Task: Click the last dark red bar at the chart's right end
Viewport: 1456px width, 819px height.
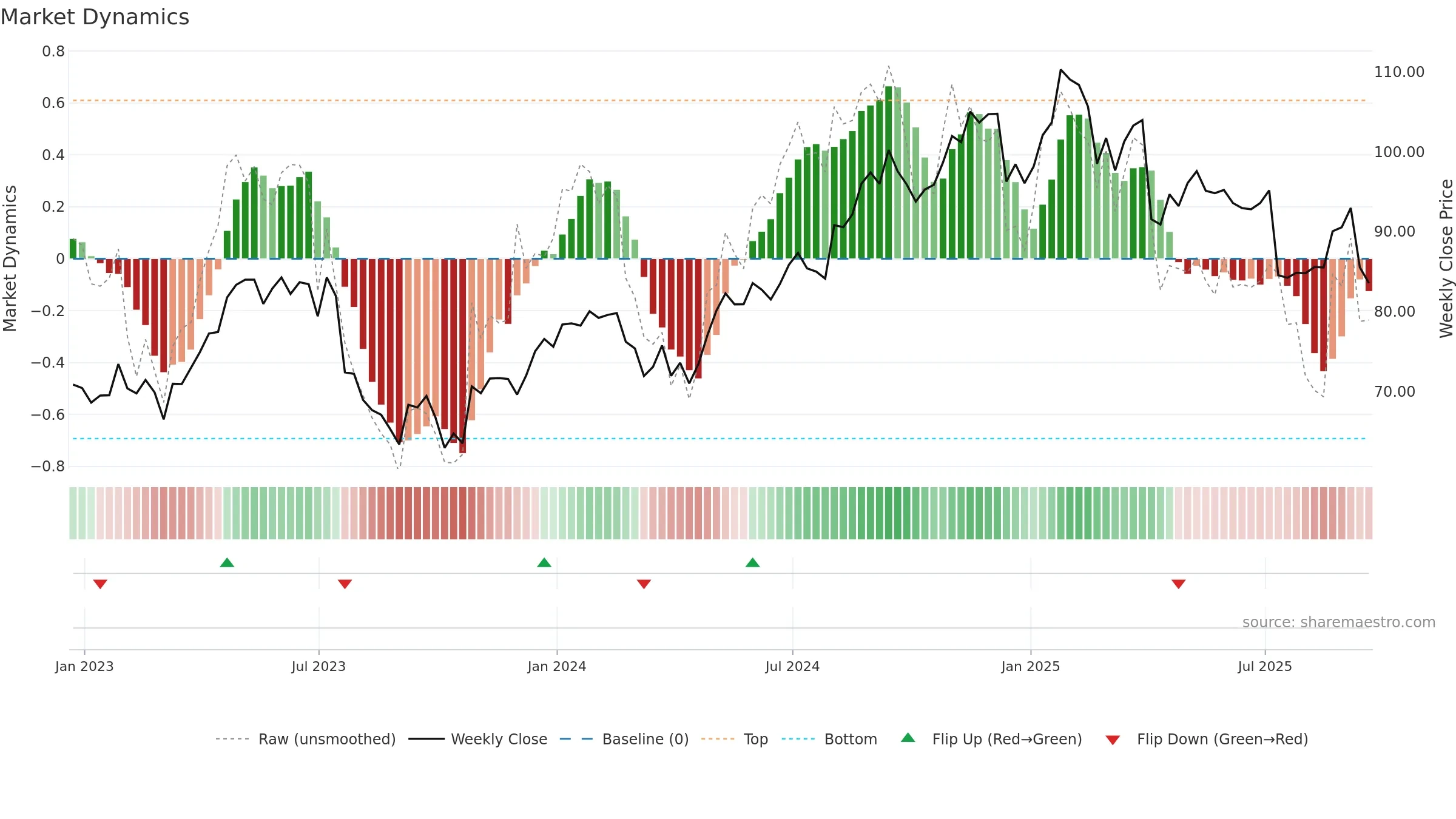Action: tap(1369, 275)
